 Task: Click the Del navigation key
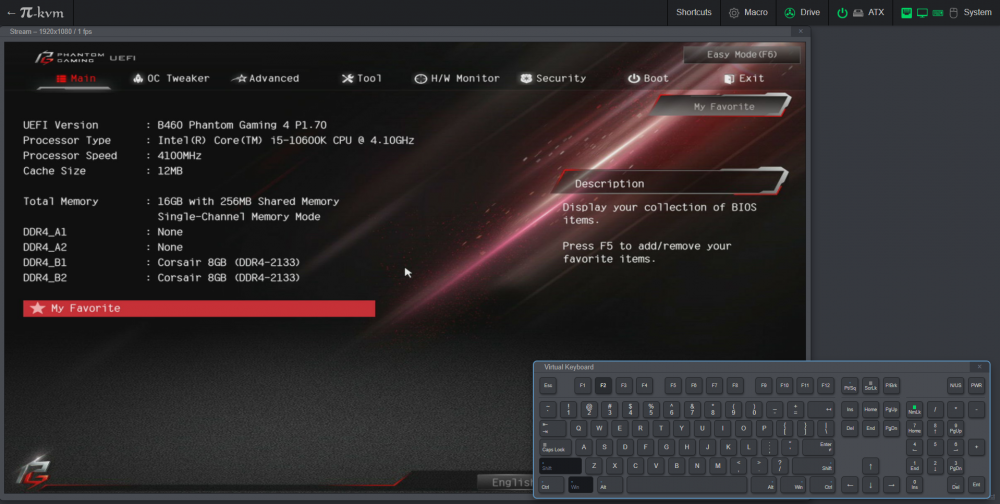click(849, 428)
